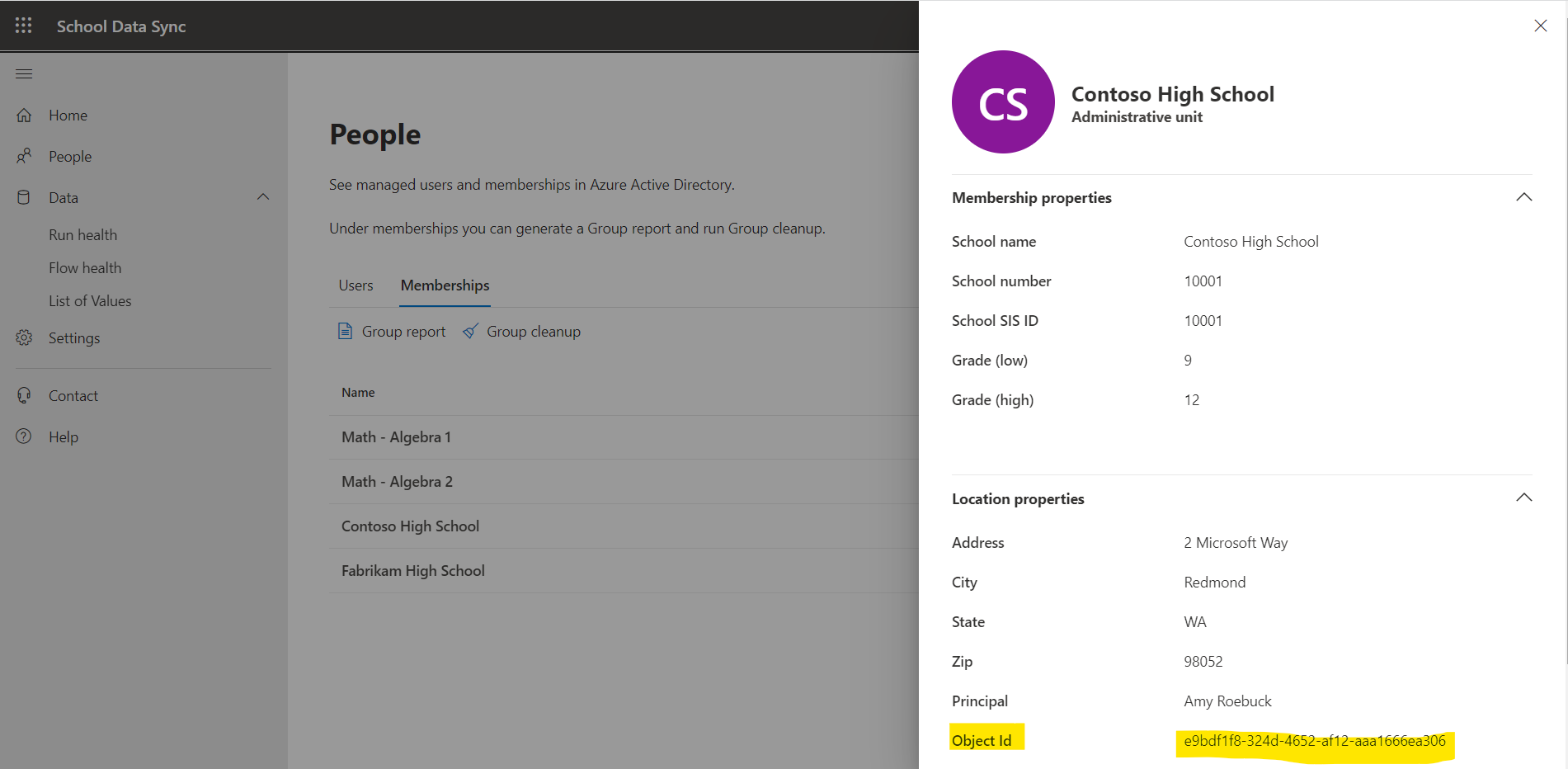
Task: Click the People sidebar icon
Action: point(25,156)
